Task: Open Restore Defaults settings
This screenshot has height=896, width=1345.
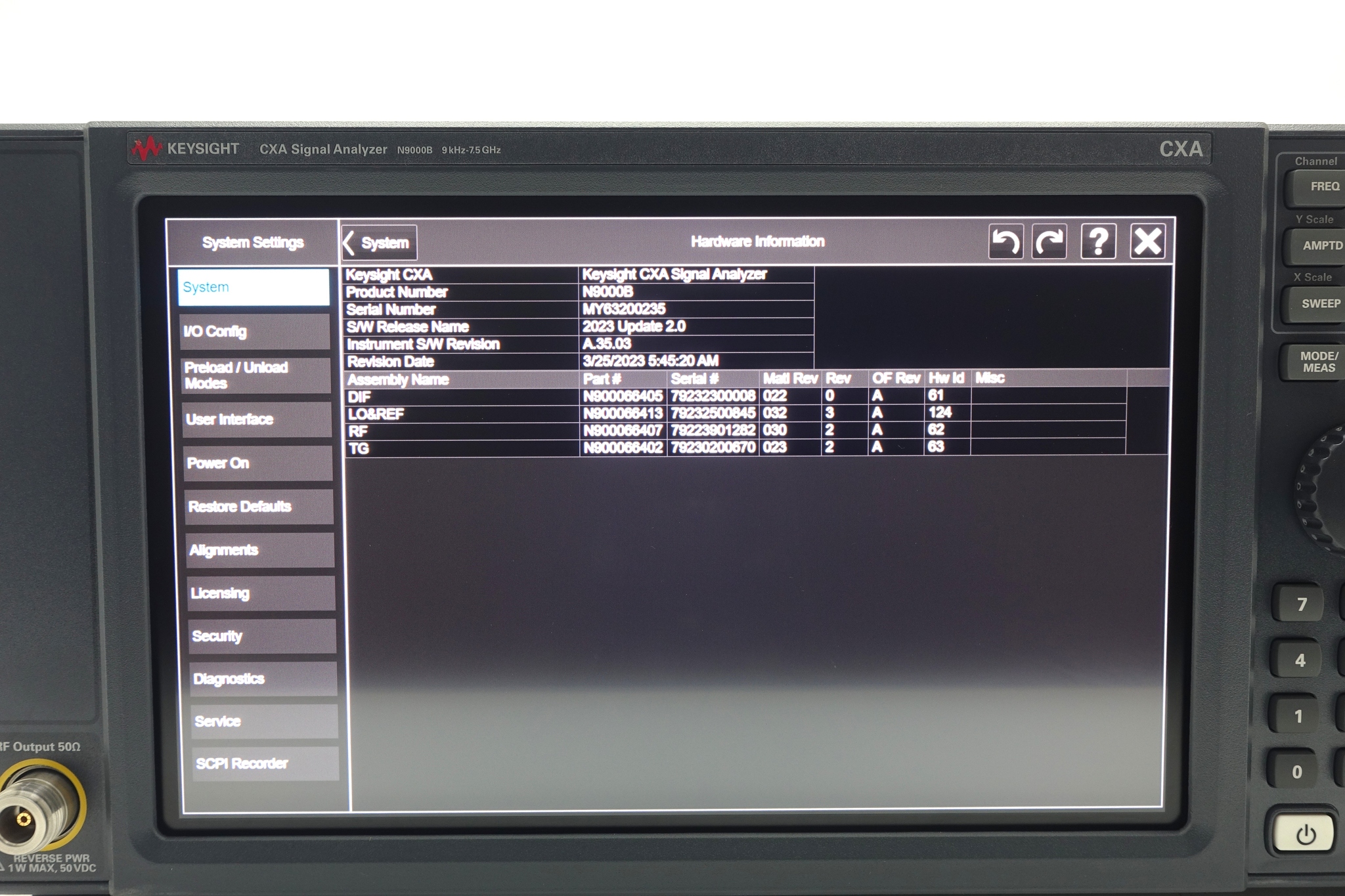Action: point(259,507)
